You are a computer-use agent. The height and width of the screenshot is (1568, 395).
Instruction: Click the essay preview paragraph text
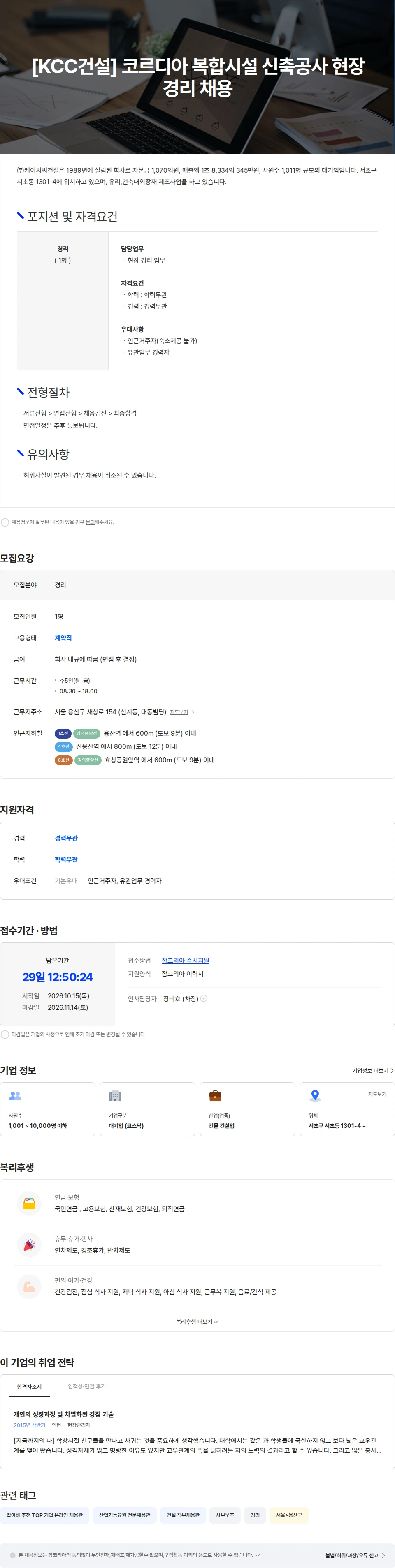pos(197,1445)
